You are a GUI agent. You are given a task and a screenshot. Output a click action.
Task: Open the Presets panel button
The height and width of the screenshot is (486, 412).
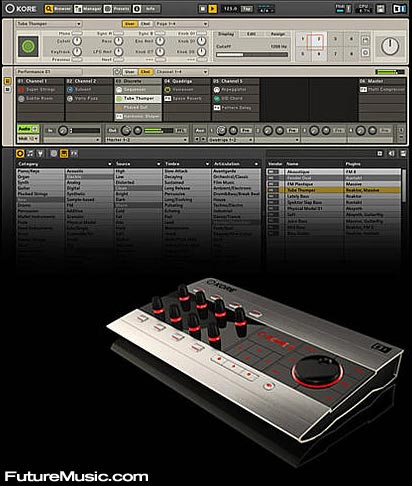pyautogui.click(x=117, y=9)
